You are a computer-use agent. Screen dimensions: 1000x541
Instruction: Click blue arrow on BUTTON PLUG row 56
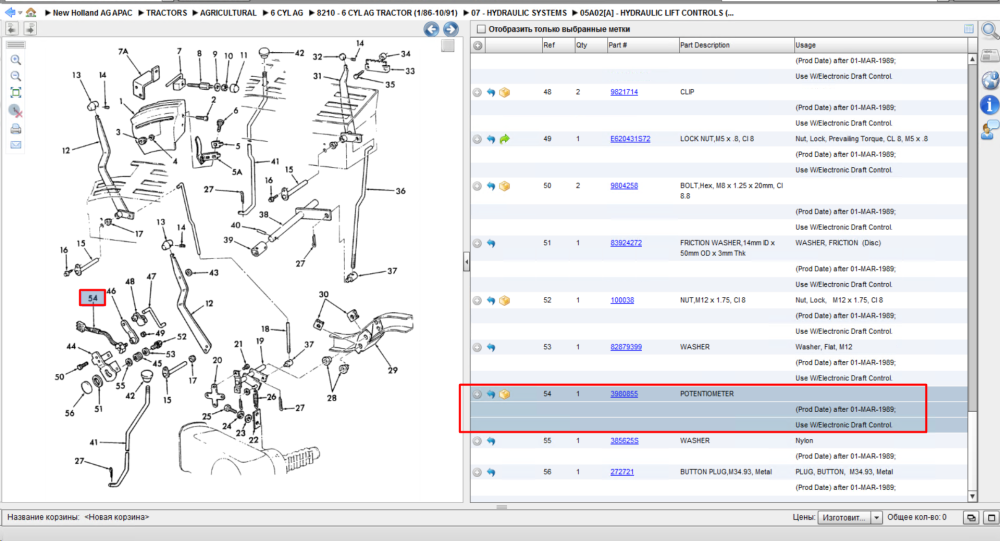(x=490, y=473)
